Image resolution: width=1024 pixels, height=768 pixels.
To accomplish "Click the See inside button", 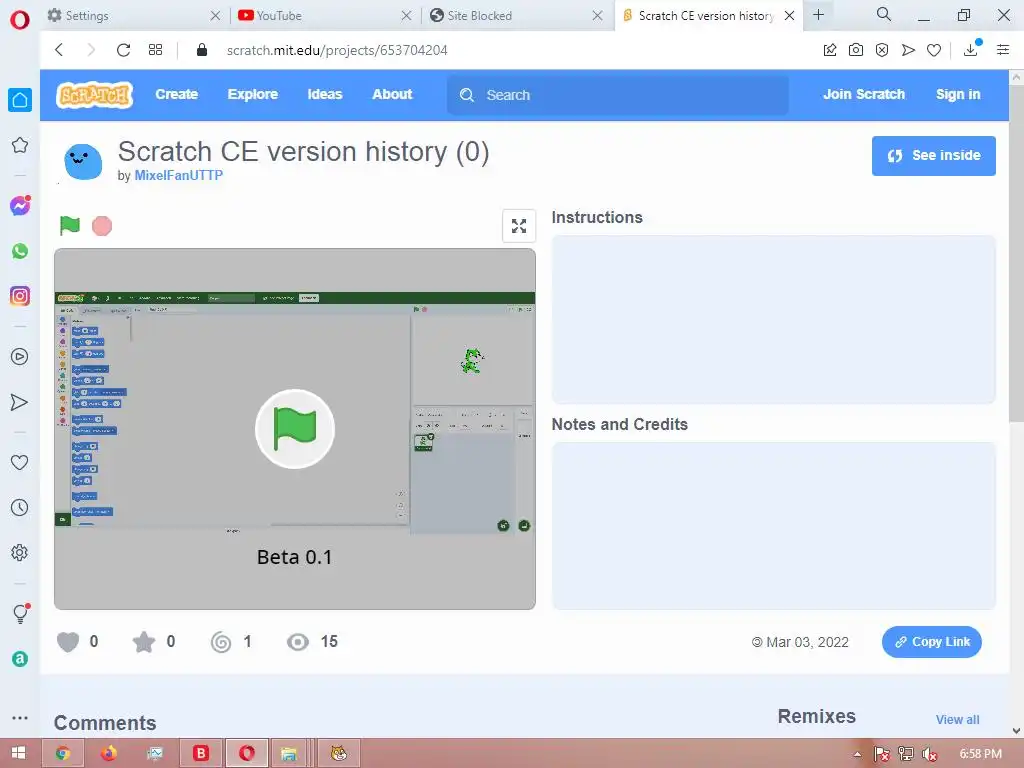I will point(934,155).
